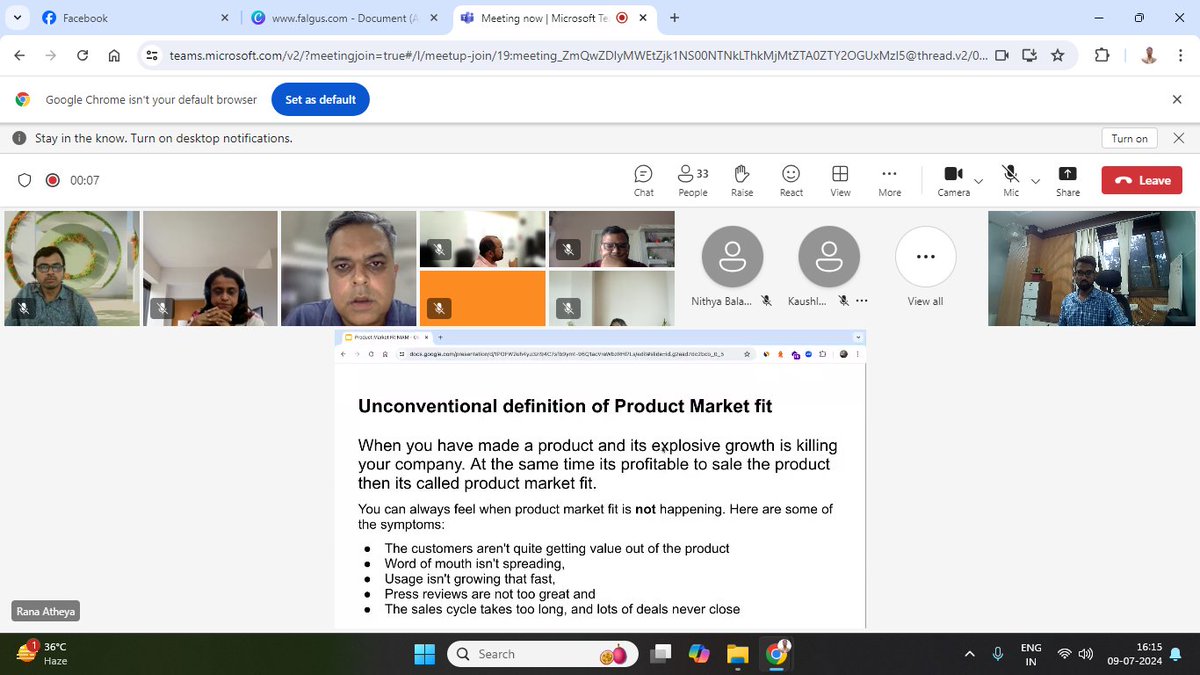
Task: Raise your hand in the meeting
Action: (742, 180)
